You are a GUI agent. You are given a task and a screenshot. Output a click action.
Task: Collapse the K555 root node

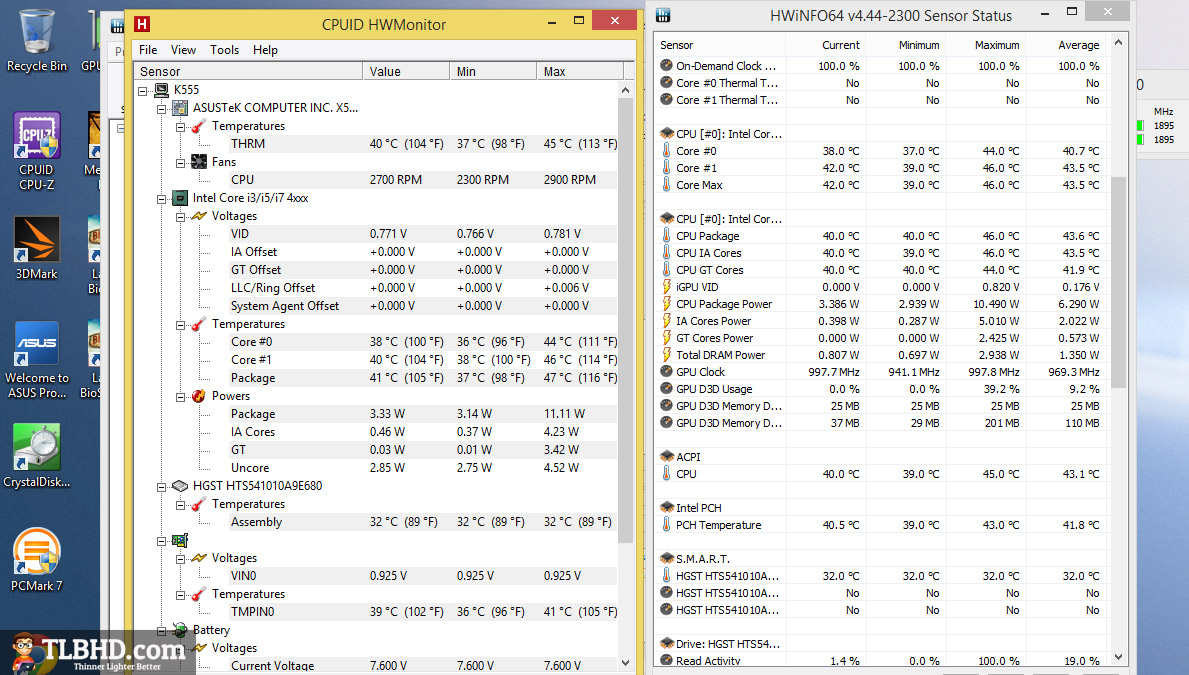[x=143, y=90]
